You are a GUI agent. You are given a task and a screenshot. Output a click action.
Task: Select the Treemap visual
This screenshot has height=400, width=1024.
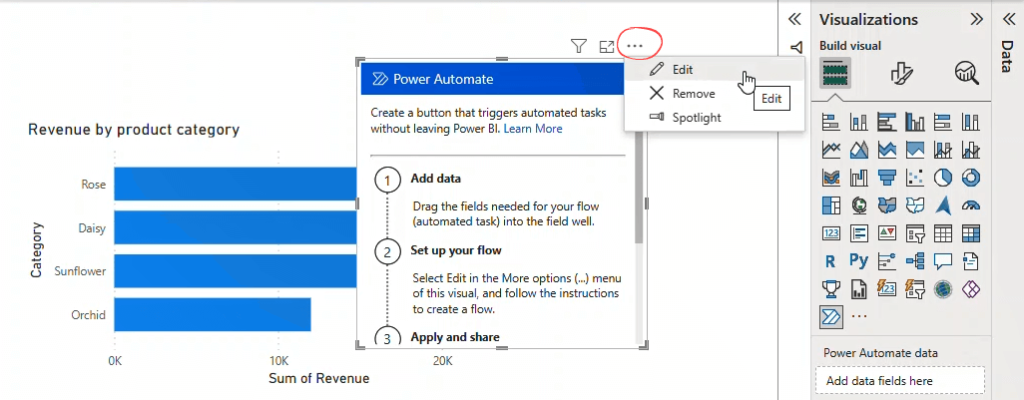(831, 205)
